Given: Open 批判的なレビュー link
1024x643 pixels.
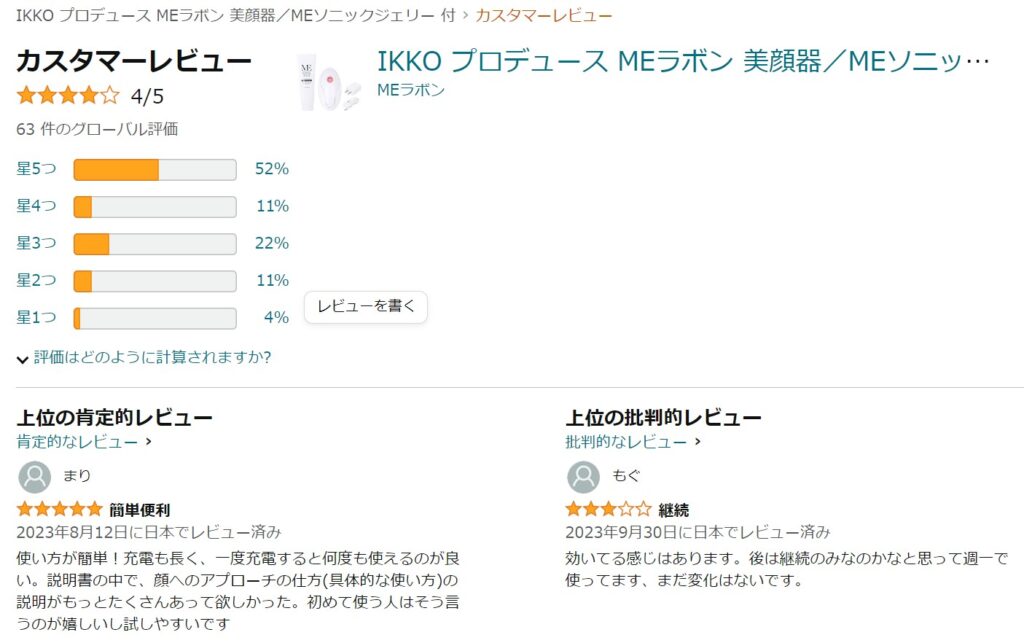Looking at the screenshot, I should coord(627,441).
